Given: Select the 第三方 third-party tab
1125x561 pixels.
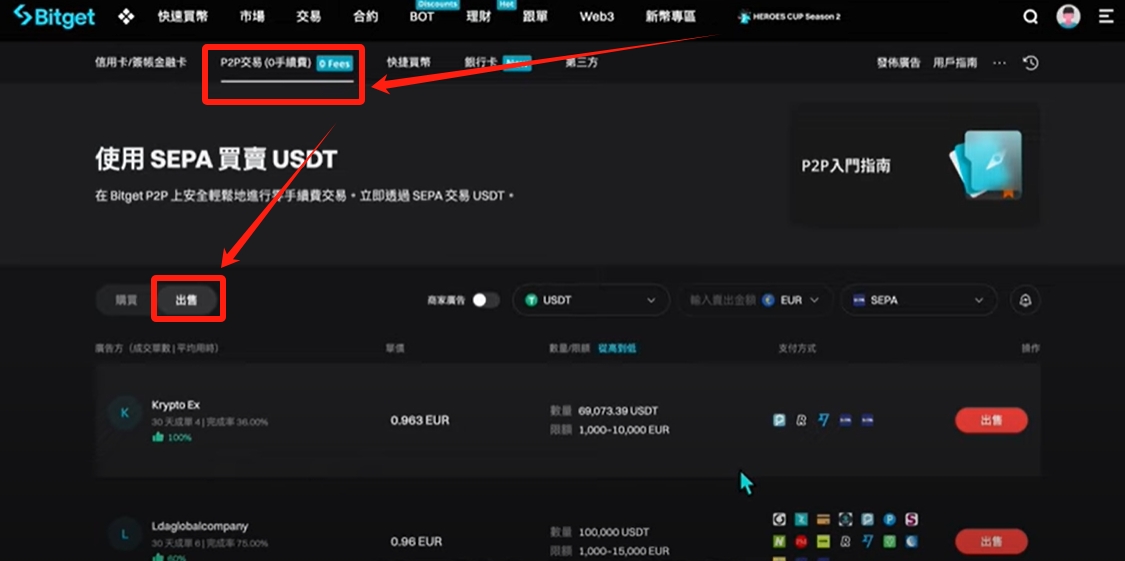Looking at the screenshot, I should [x=581, y=63].
